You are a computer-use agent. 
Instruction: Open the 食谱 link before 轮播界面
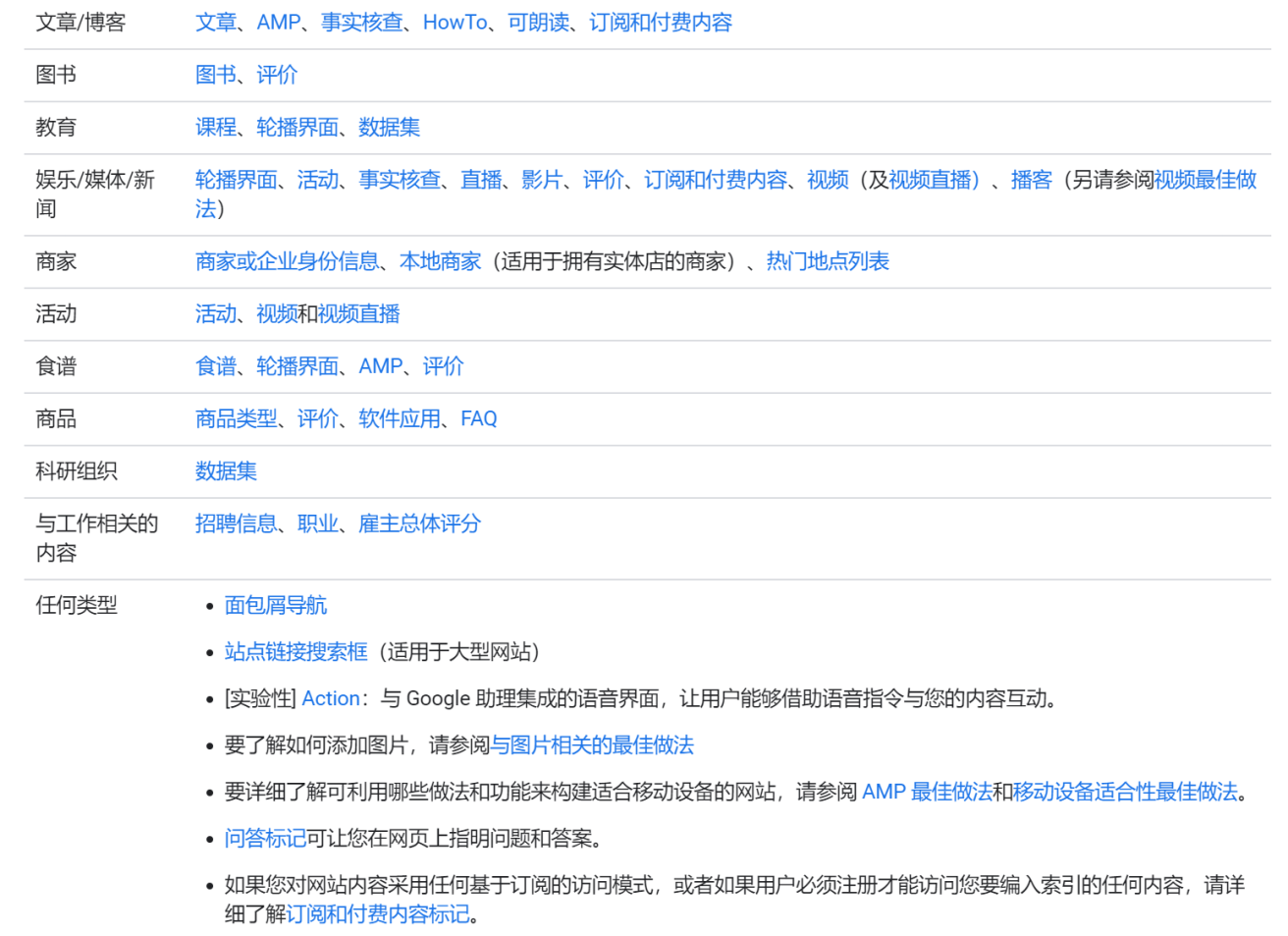click(x=216, y=366)
